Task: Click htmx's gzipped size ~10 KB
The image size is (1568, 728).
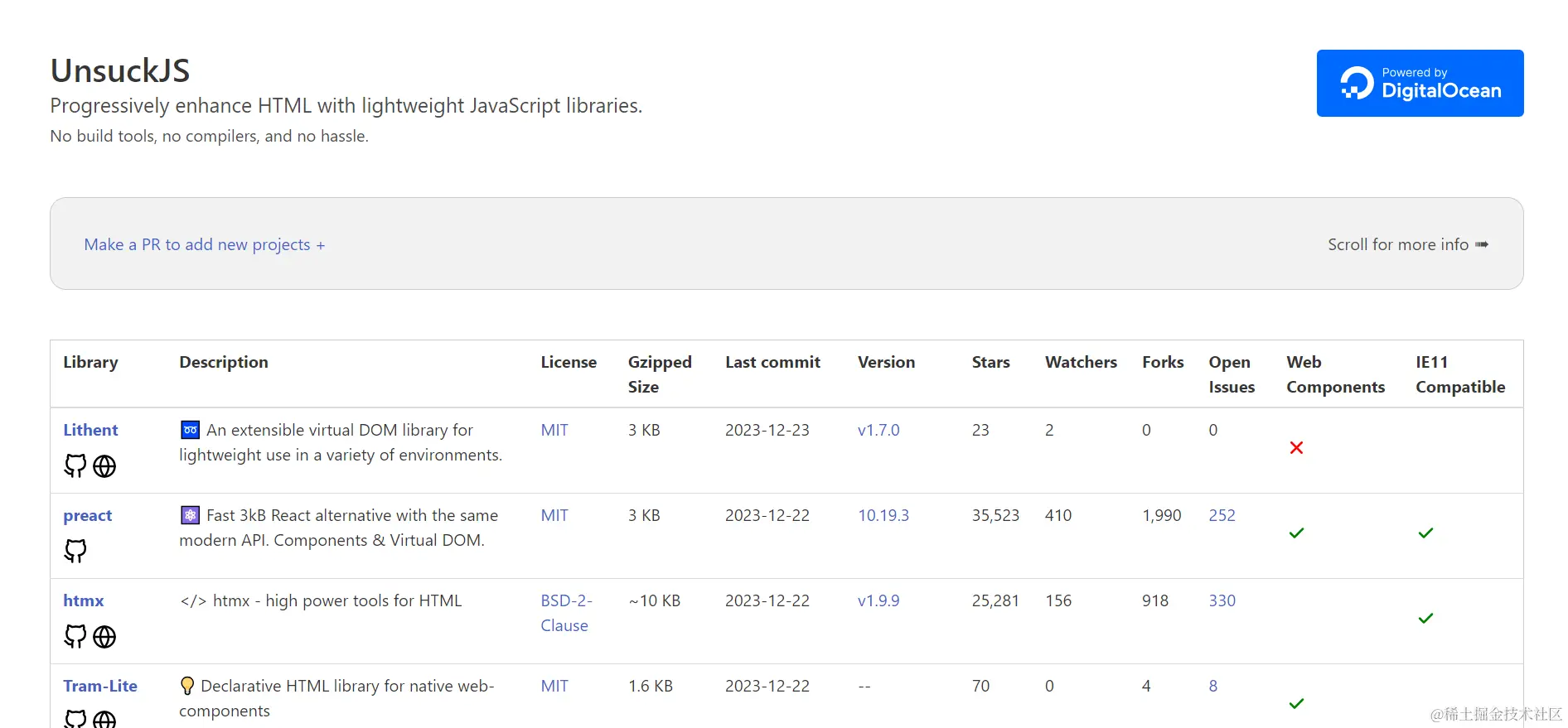Action: click(654, 600)
